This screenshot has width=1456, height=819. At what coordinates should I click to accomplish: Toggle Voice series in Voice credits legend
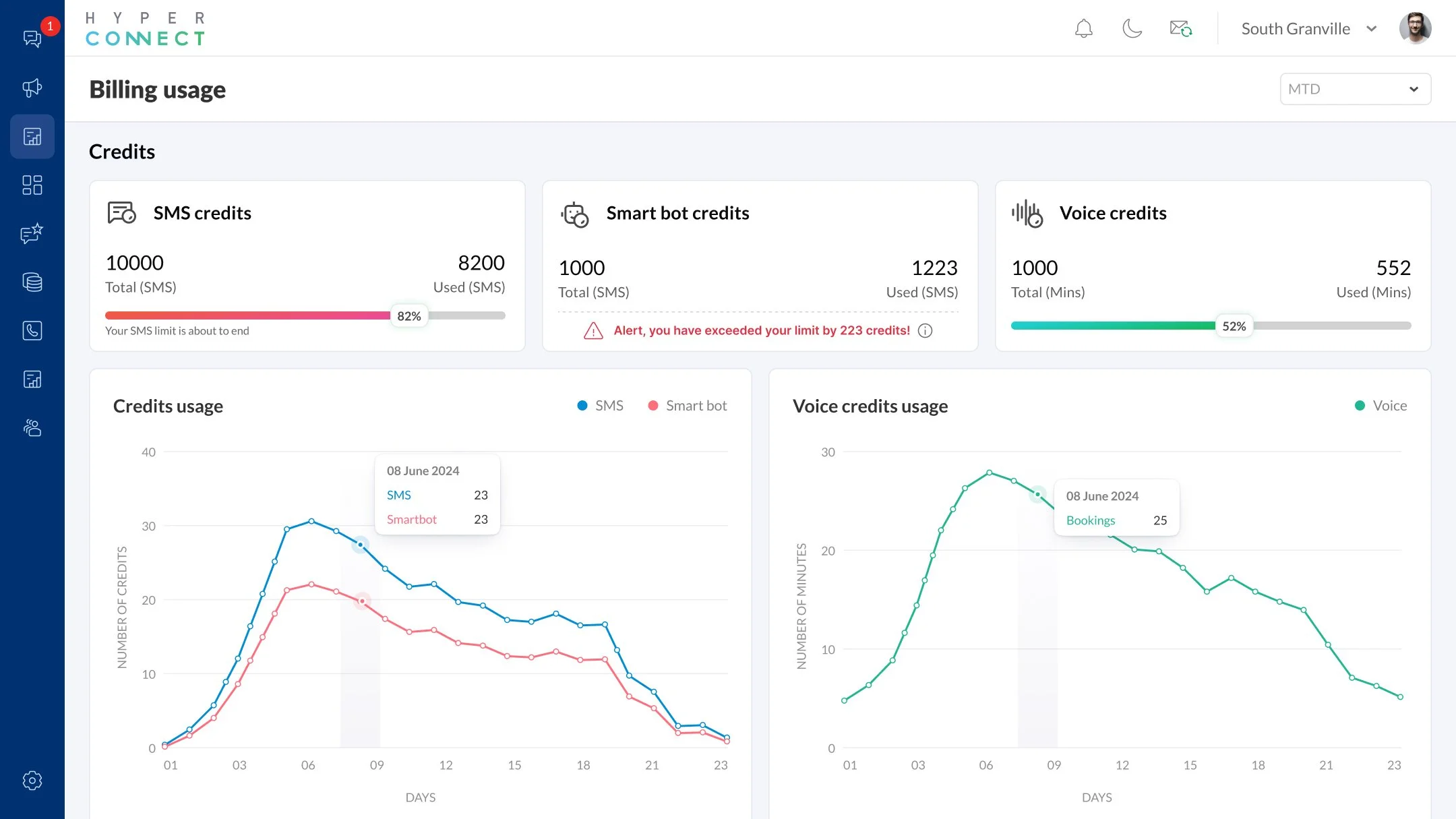(1381, 405)
